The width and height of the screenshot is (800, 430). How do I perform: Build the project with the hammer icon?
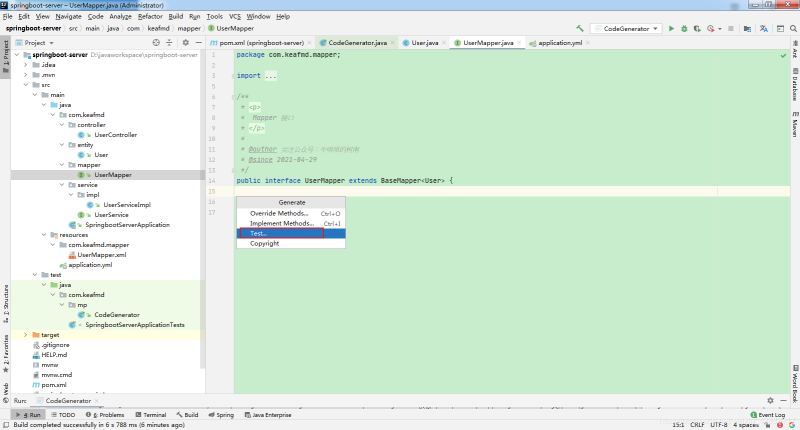579,29
